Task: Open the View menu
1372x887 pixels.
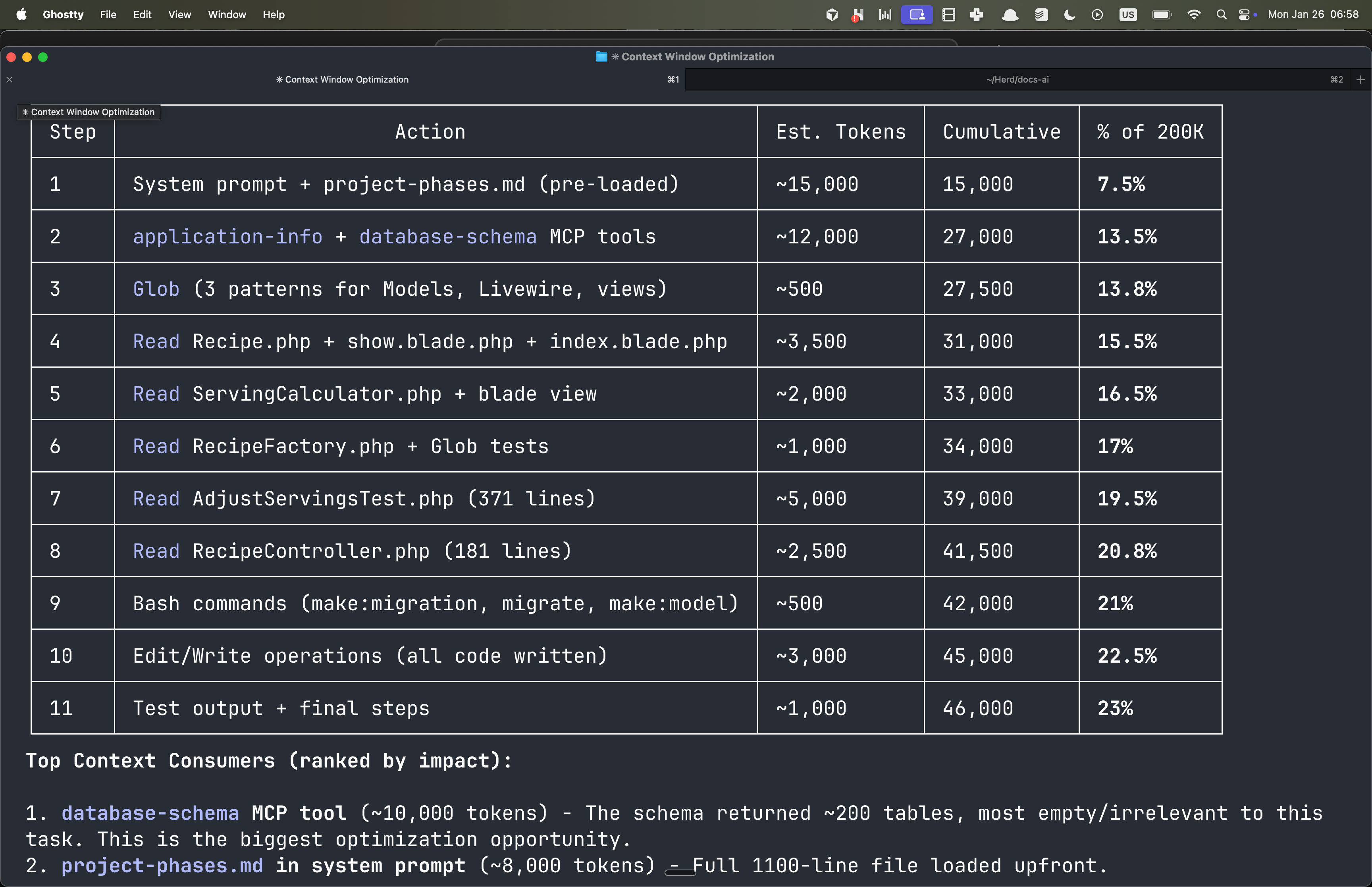Action: click(x=179, y=14)
